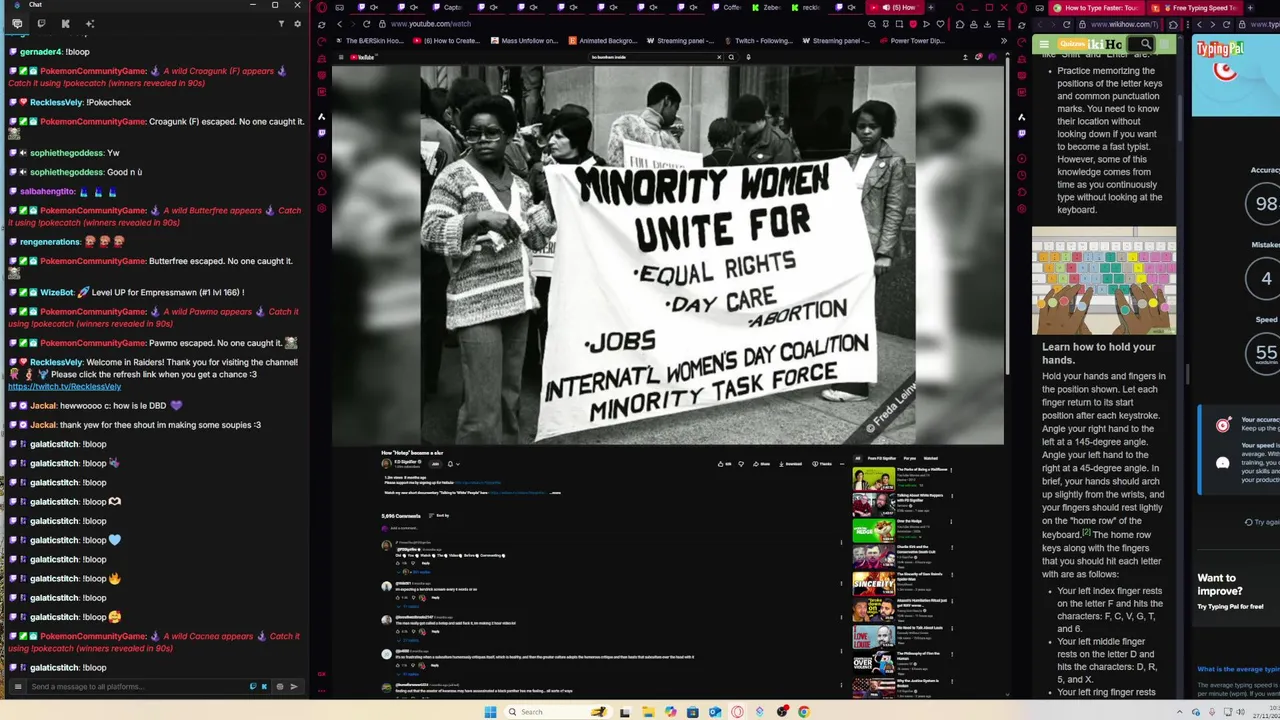This screenshot has width=1280, height=720.
Task: Open 'Power Tower Dip...' bookmark
Action: tap(911, 41)
